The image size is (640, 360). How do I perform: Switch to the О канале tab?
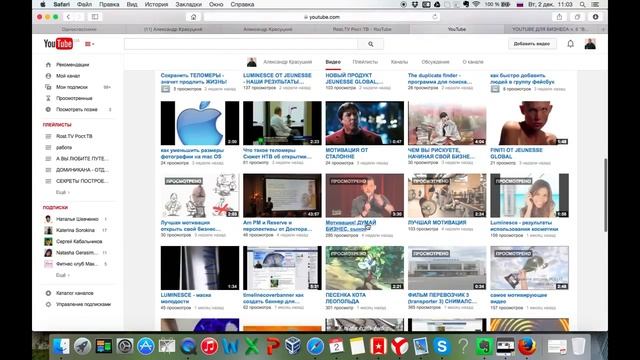(473, 62)
